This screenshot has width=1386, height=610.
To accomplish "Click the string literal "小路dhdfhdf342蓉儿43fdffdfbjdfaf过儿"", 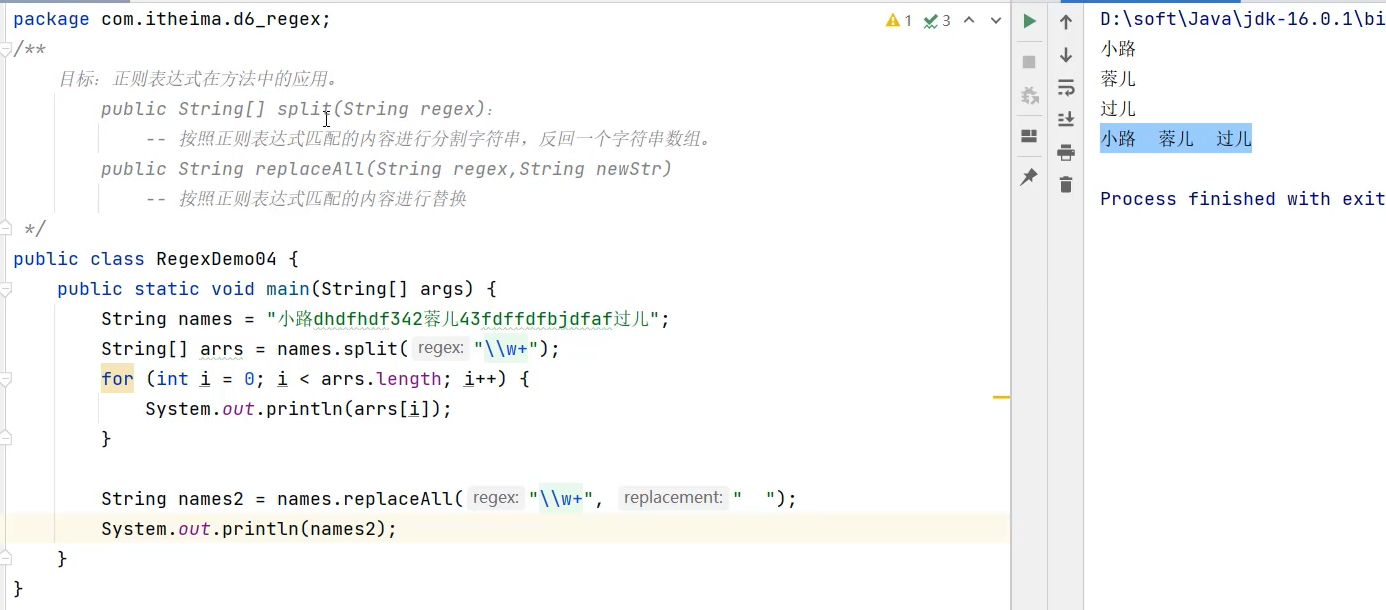I will 464,319.
